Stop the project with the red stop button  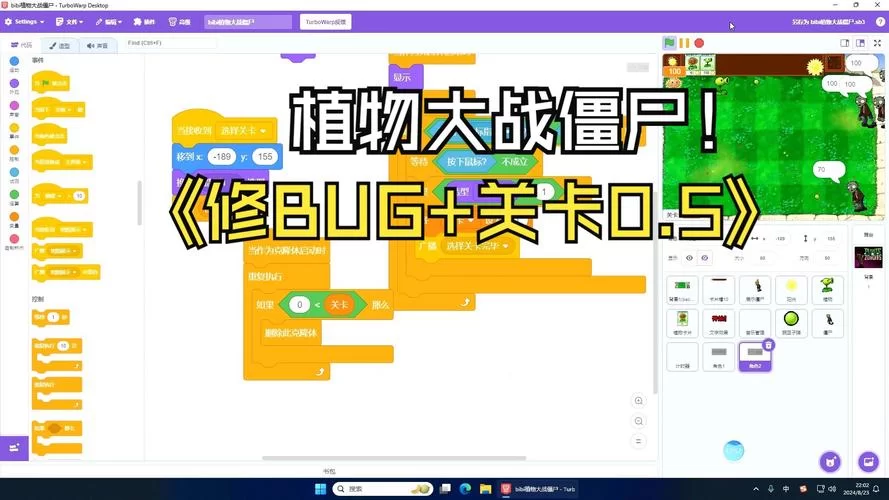(x=699, y=43)
